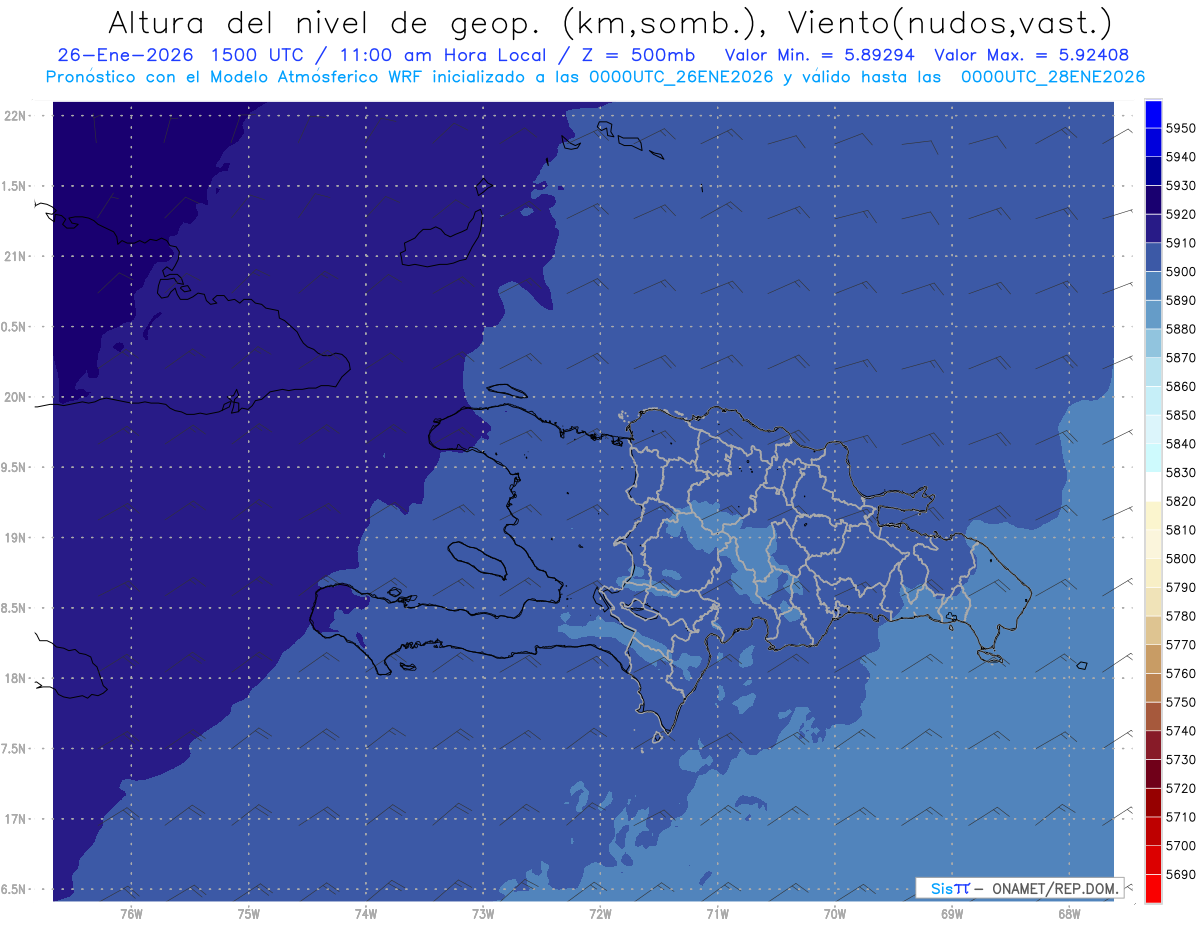The width and height of the screenshot is (1200, 927).
Task: Select the valid-until time '0000UTC_28ENE2026'
Action: (1053, 77)
